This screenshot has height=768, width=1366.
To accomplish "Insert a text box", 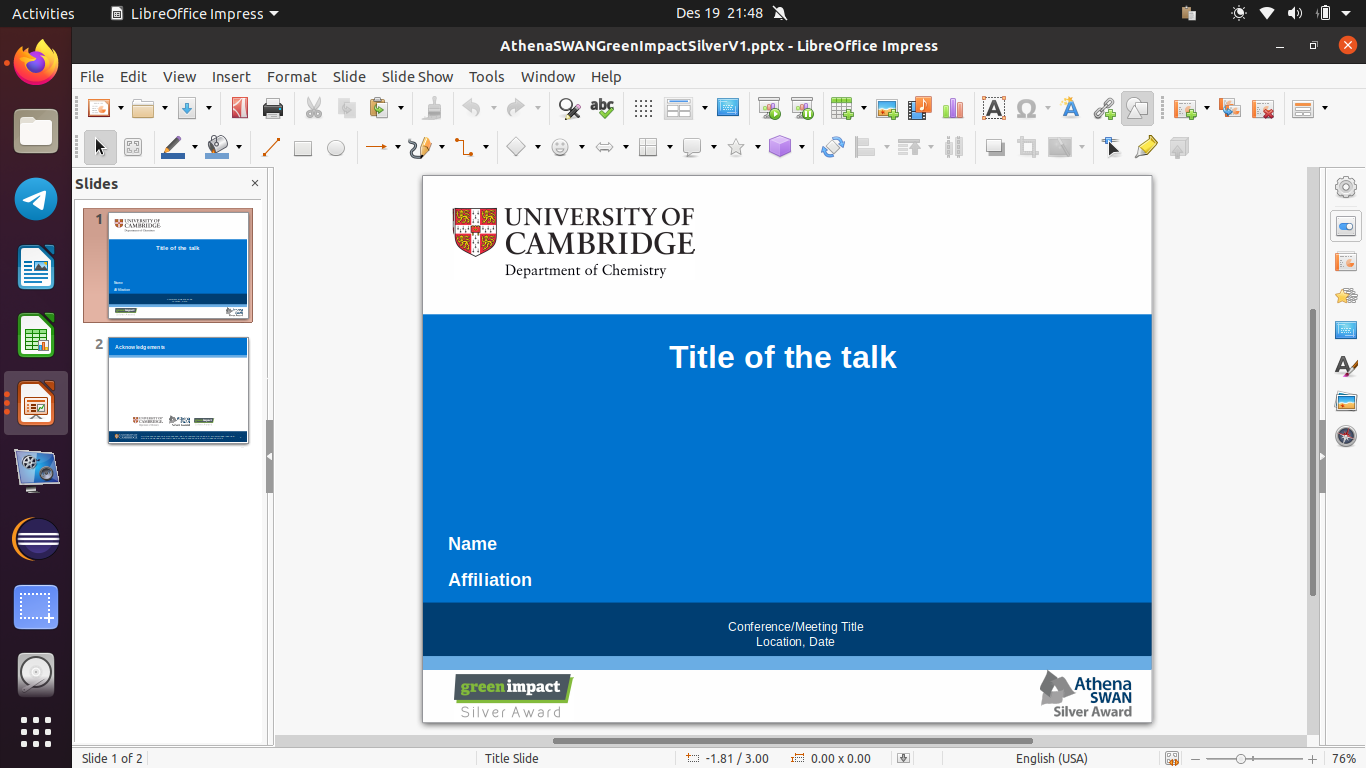I will pyautogui.click(x=993, y=108).
